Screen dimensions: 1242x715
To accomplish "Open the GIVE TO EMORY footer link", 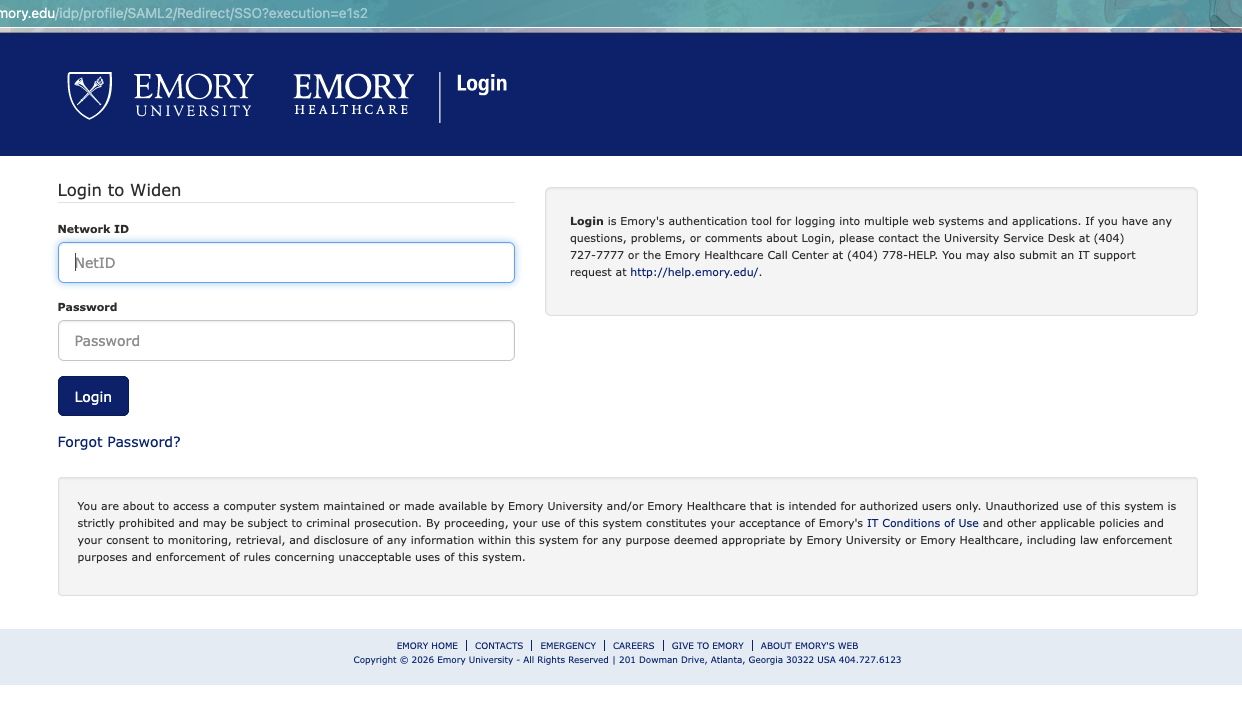I will coord(708,646).
